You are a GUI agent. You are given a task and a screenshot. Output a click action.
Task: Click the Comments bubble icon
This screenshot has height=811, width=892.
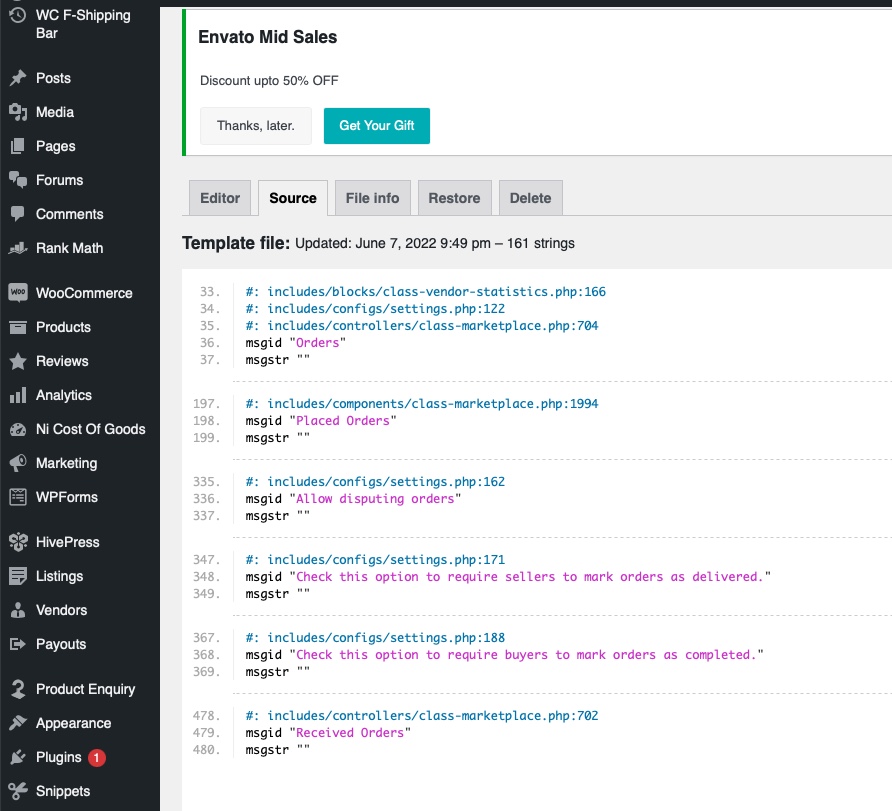[18, 214]
